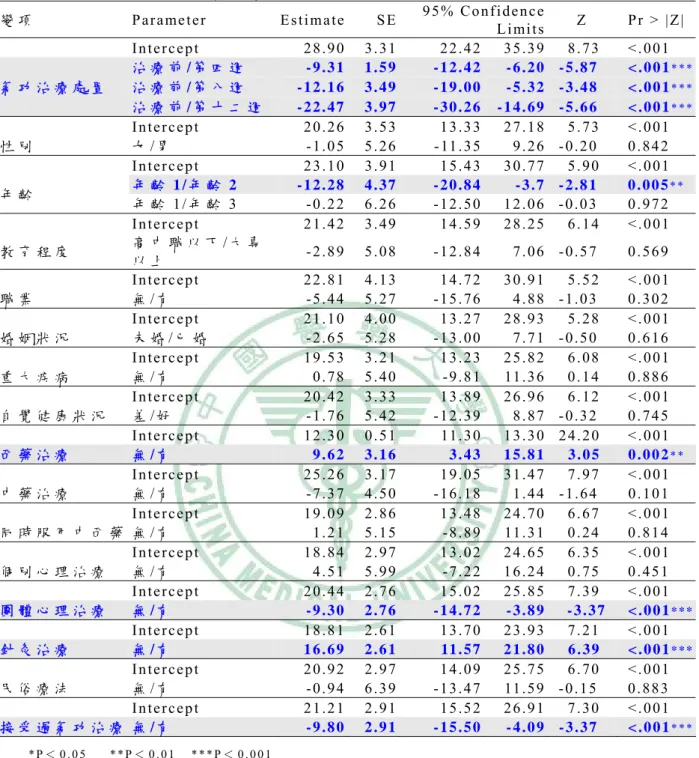Click the variable label 團體心理治療
Screen dimensions: 699x758
(x=52, y=611)
